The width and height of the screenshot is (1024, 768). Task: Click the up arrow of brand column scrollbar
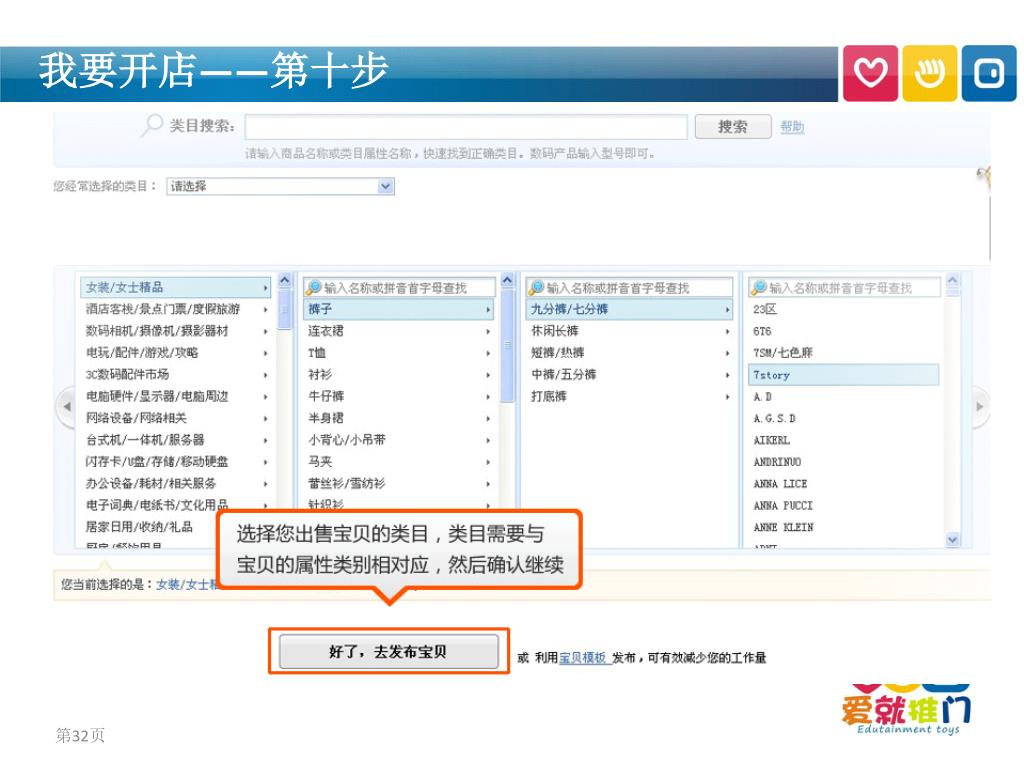click(x=952, y=280)
